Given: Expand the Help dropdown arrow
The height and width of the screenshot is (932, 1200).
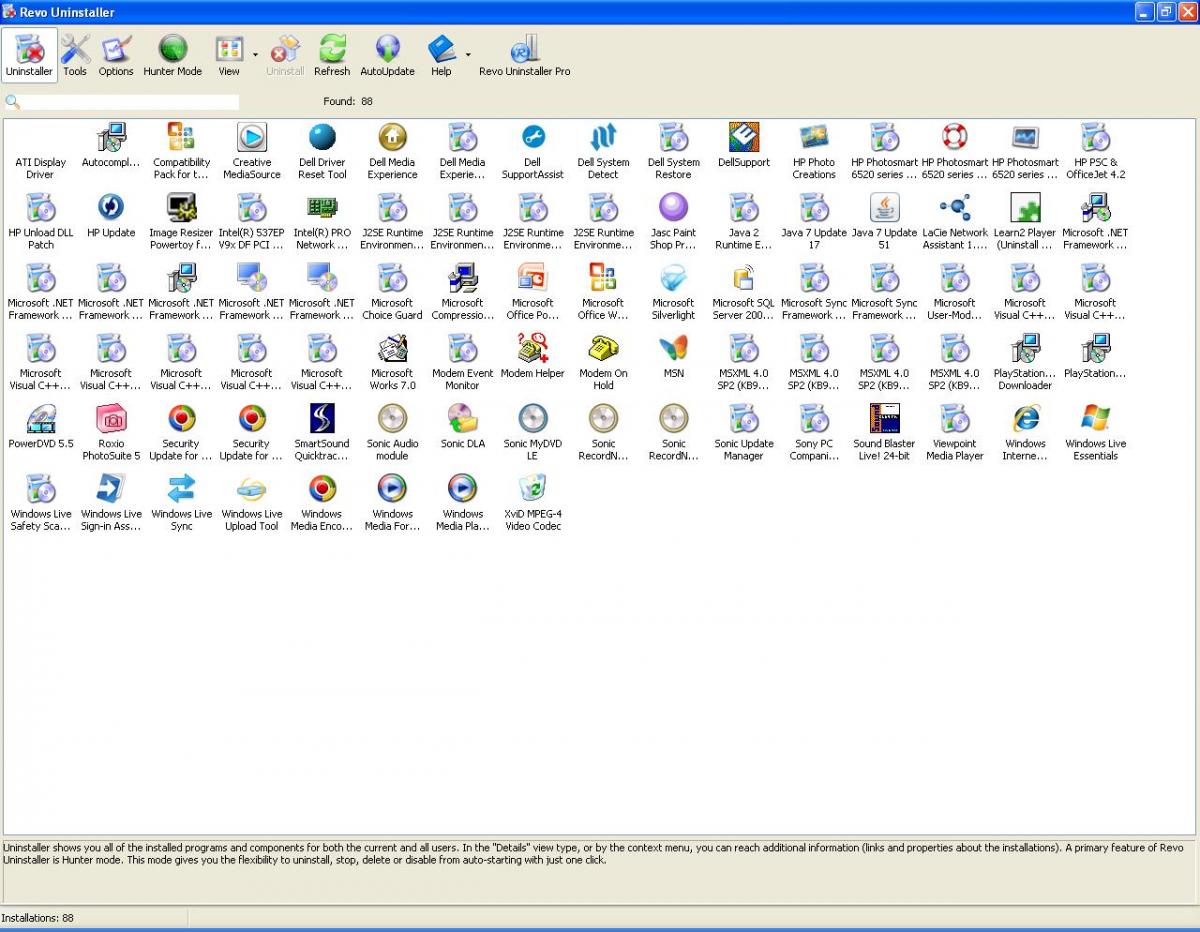Looking at the screenshot, I should (x=468, y=55).
